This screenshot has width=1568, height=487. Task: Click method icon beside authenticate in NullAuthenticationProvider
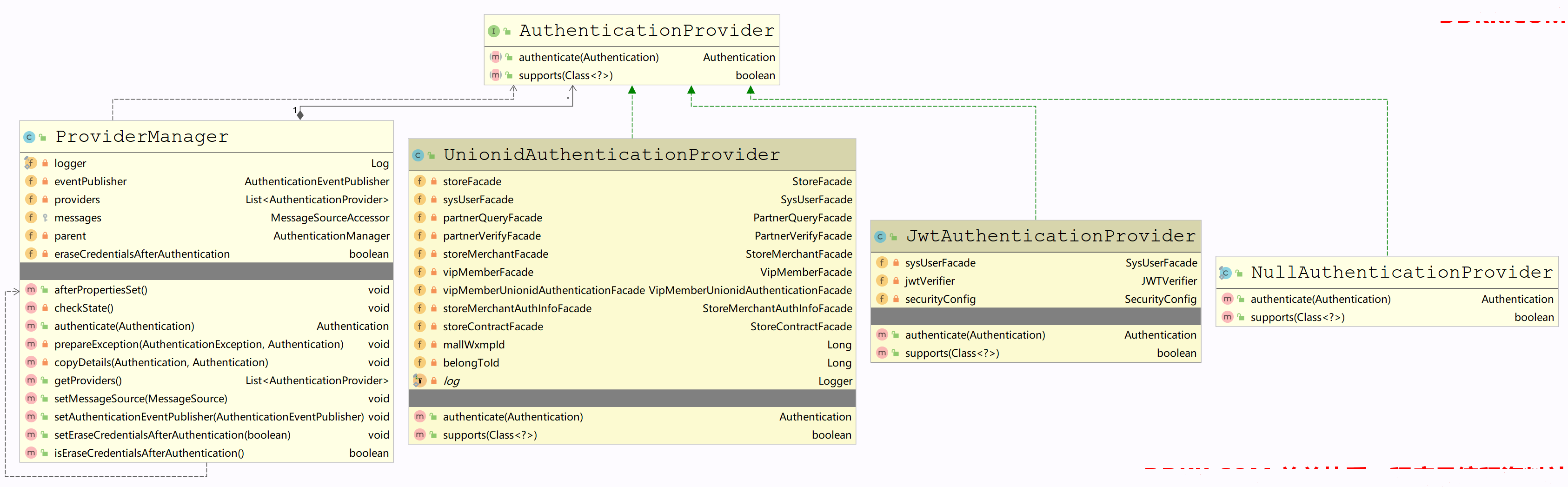tap(1228, 300)
